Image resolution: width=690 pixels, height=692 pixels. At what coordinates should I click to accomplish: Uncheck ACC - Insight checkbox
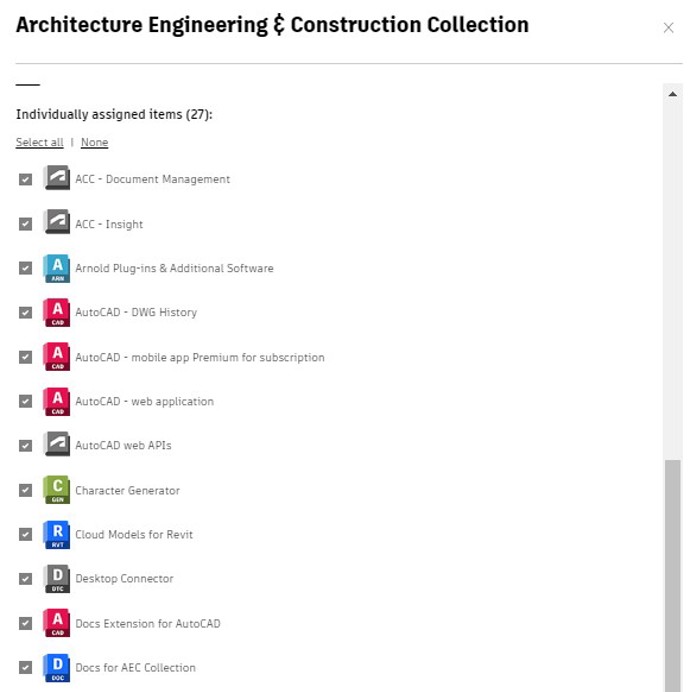pyautogui.click(x=26, y=224)
